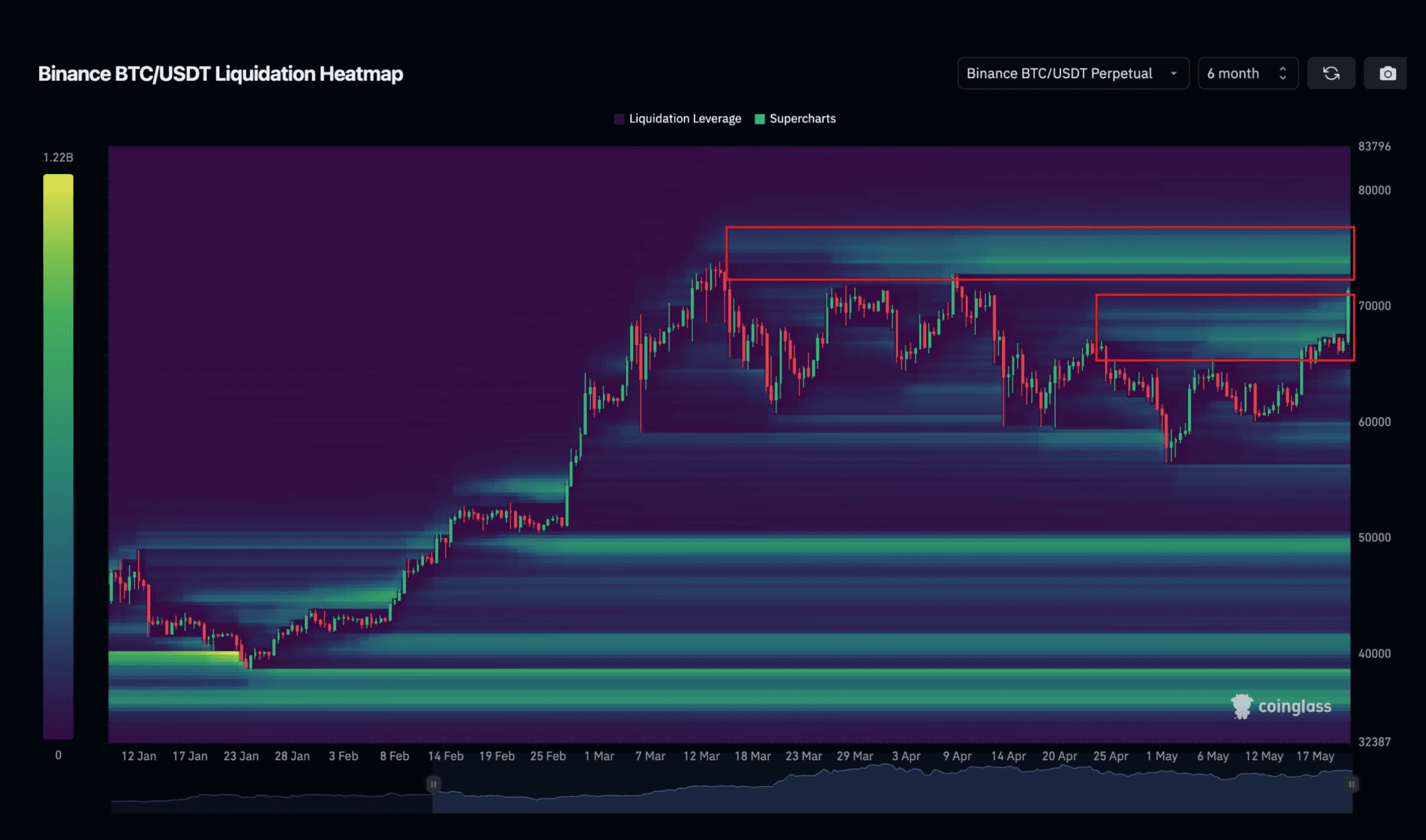Click inside the upper red highlighted zone
Viewport: 1426px width, 840px height.
(1039, 253)
